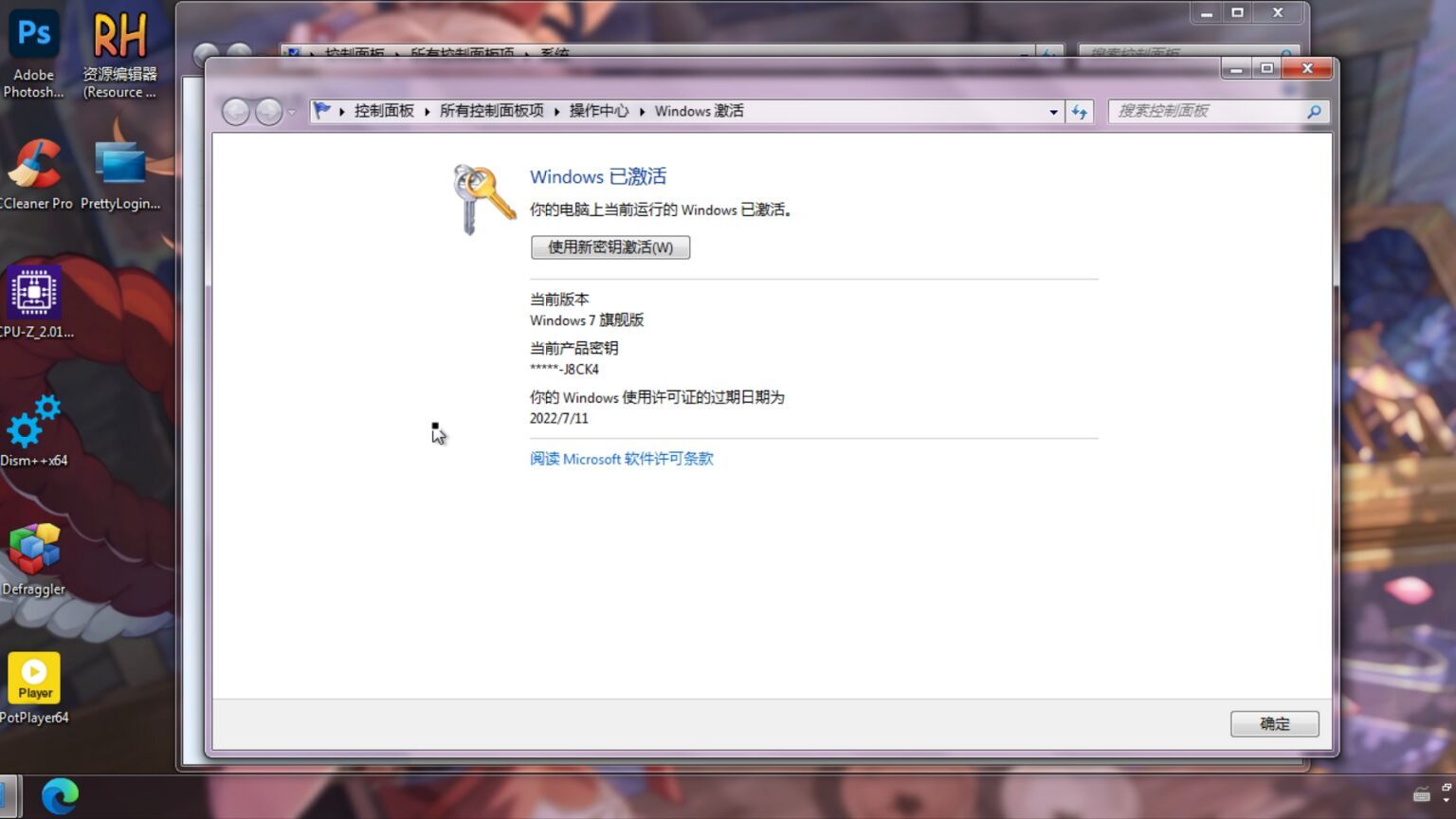Click the back navigation arrow button
The width and height of the screenshot is (1456, 819).
pyautogui.click(x=236, y=112)
